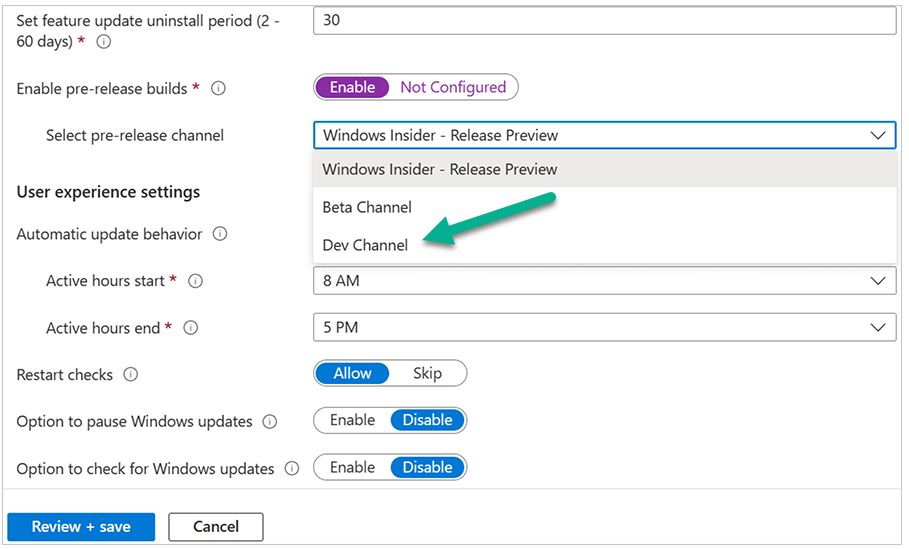909x549 pixels.
Task: Open info tooltip for feature update uninstall period
Action: (104, 42)
